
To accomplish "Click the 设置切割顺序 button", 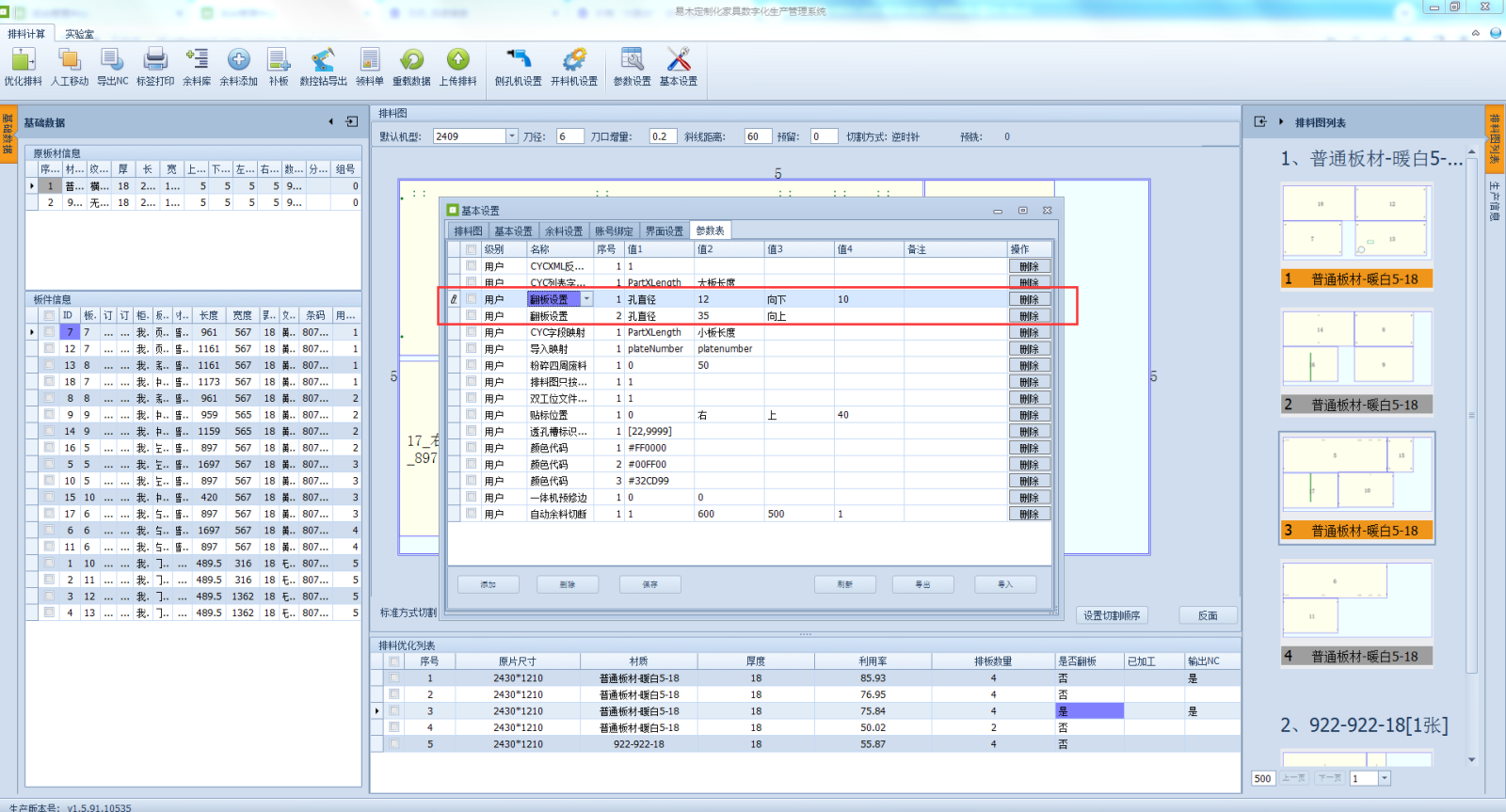I will (x=1112, y=615).
